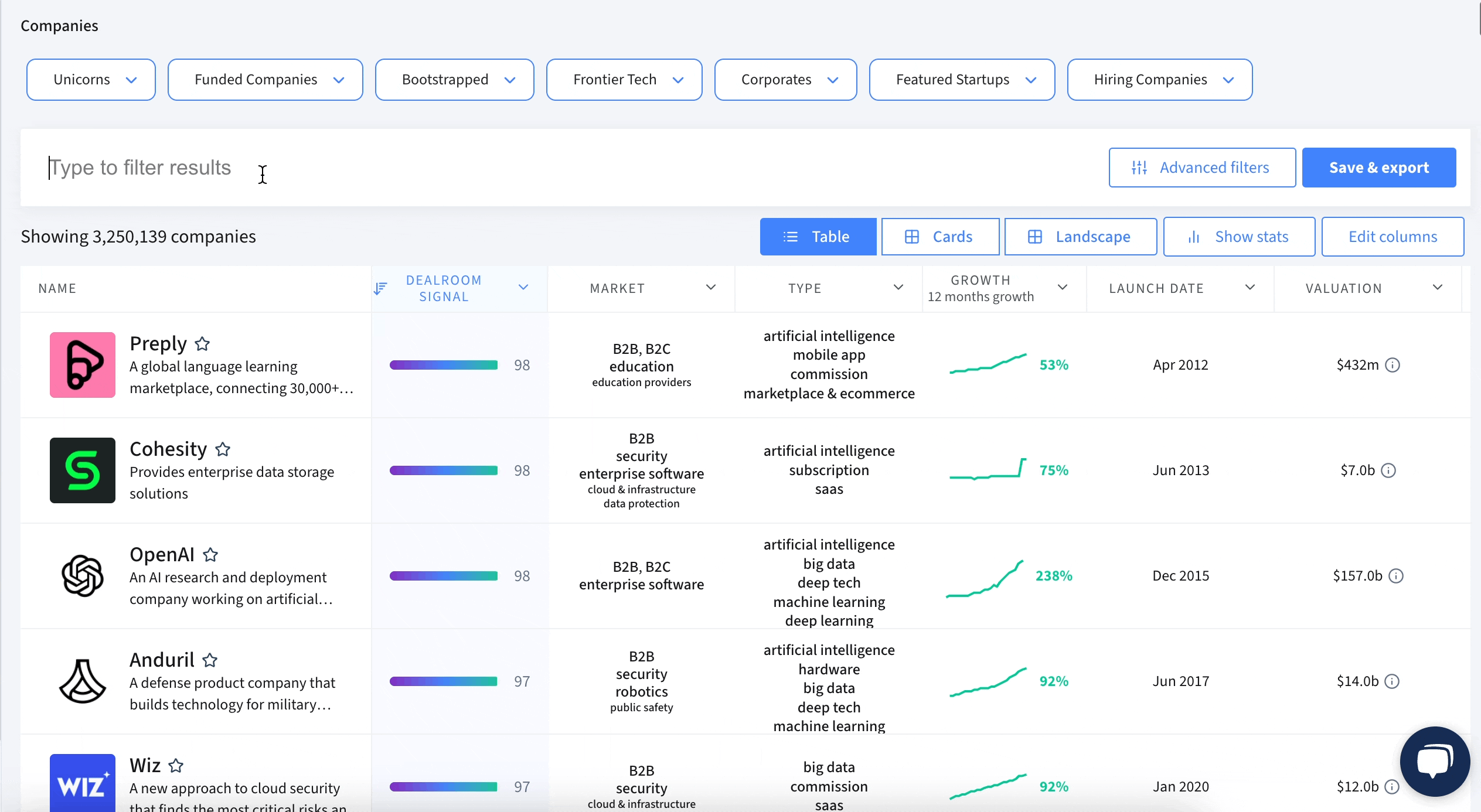Click Preply launch date Apr 2012
Image resolution: width=1481 pixels, height=812 pixels.
[x=1180, y=365]
